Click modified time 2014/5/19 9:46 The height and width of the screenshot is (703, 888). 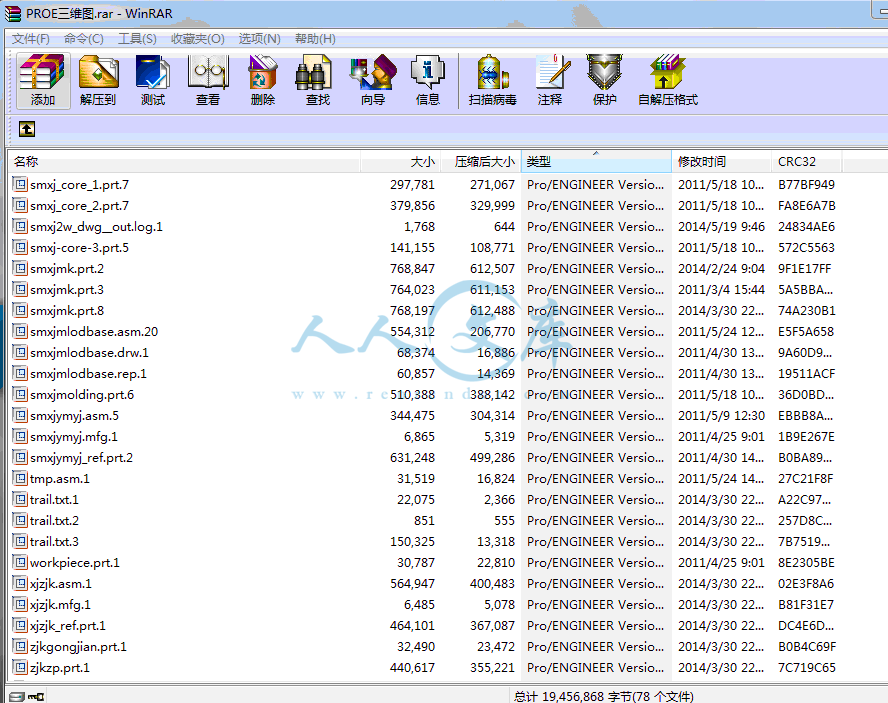tap(722, 227)
